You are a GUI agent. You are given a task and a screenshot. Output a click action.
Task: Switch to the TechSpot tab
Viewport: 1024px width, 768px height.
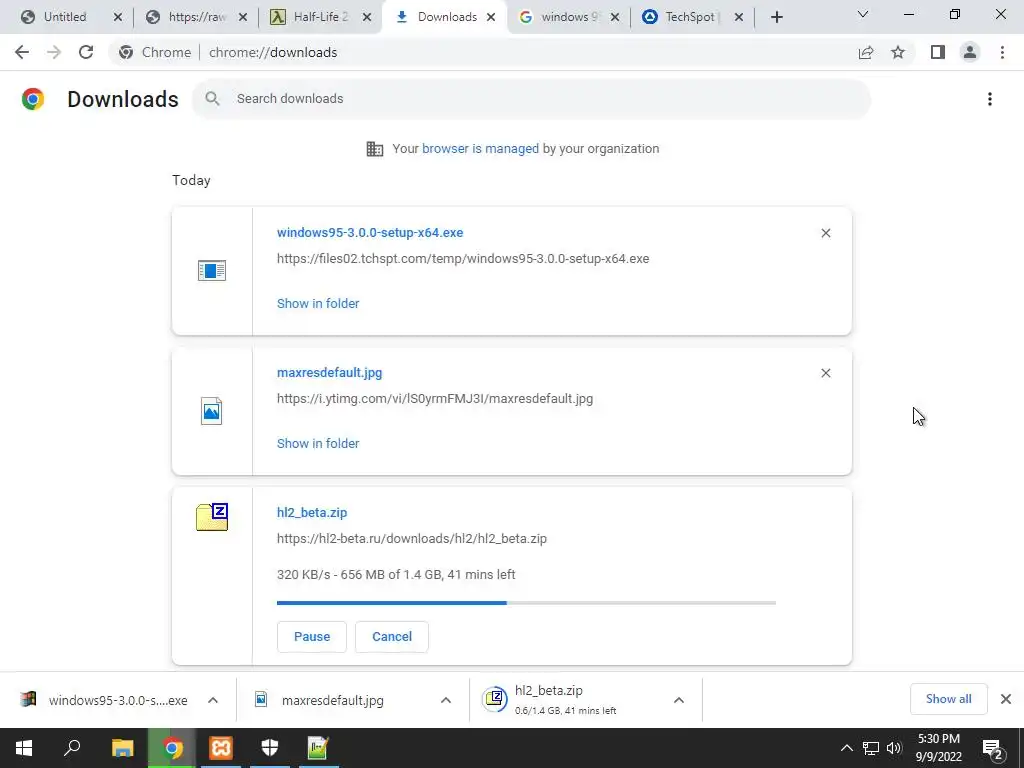tap(690, 17)
